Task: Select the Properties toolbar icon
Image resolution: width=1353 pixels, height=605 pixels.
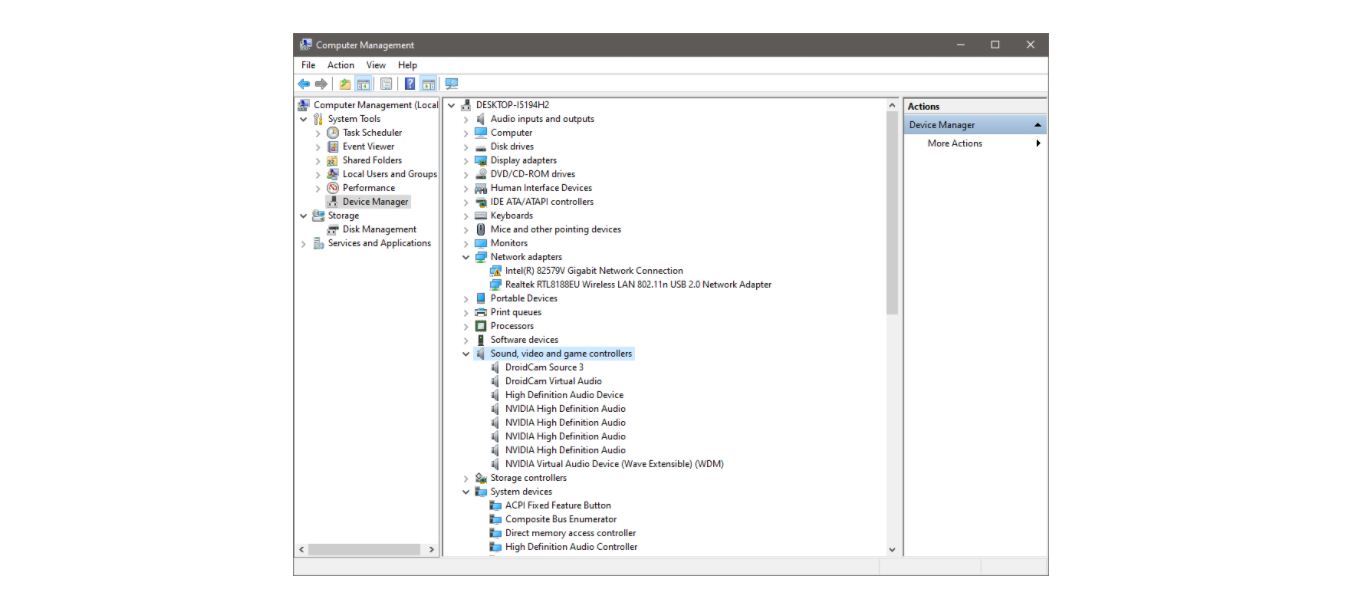Action: [389, 83]
